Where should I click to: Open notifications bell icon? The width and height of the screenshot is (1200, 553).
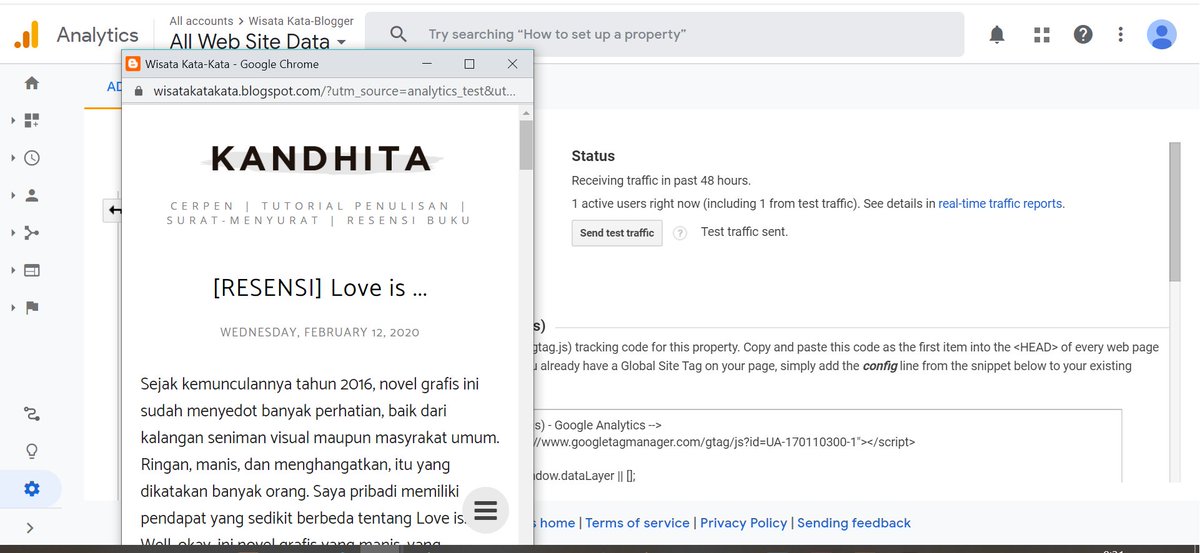pyautogui.click(x=997, y=35)
